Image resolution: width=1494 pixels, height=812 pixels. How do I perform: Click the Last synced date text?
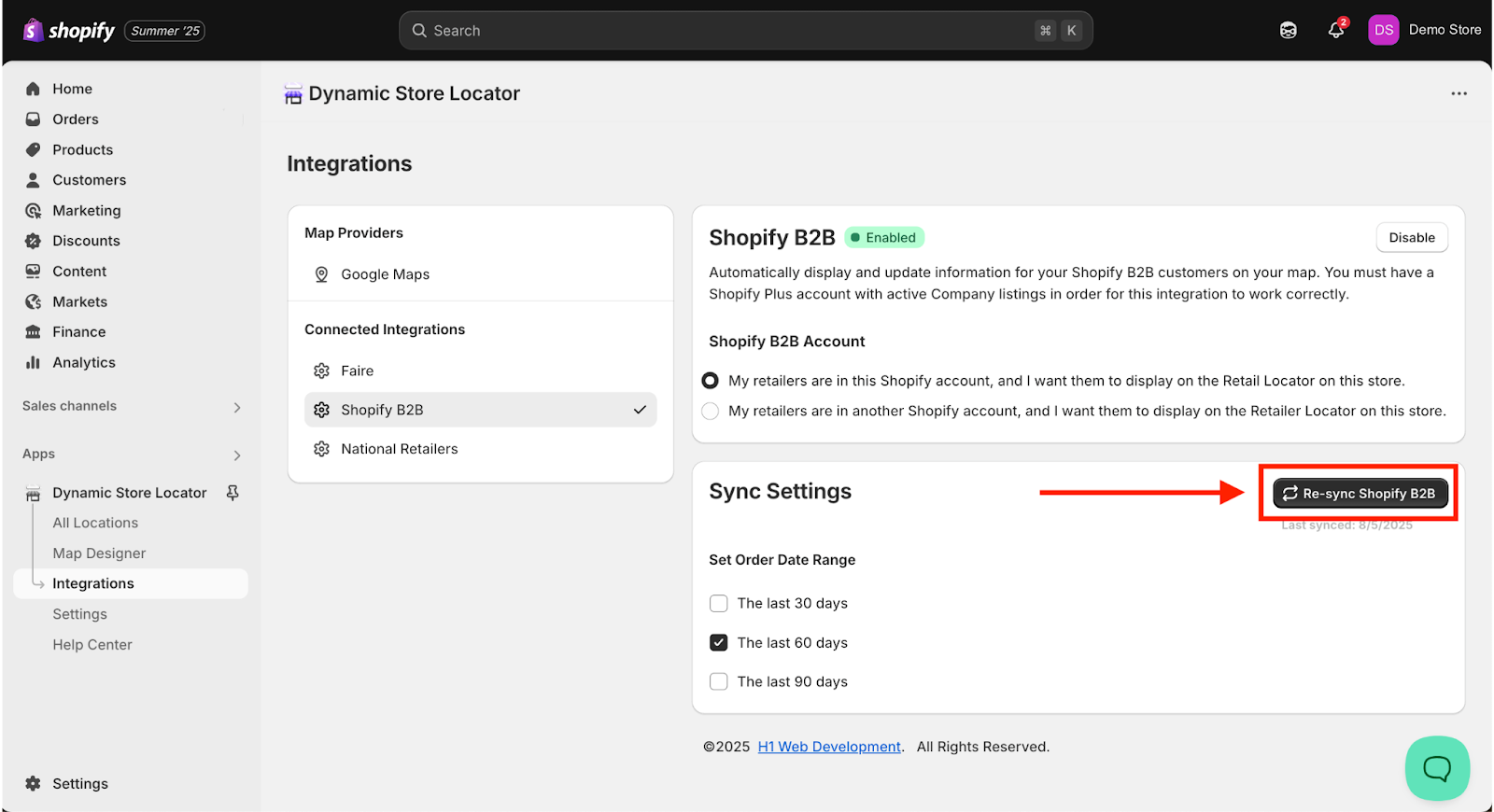[1346, 525]
